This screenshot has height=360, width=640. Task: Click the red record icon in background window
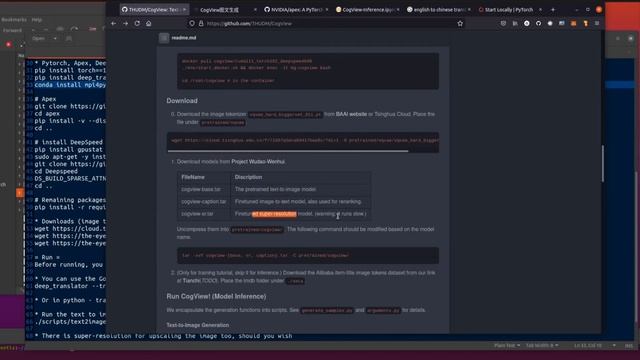(9, 44)
